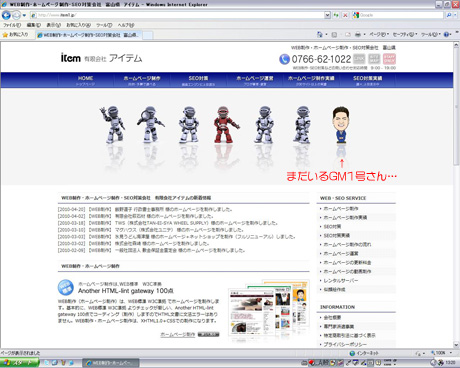The image size is (460, 368).
Task: Click the round blue WEB標準 badge icon
Action: tap(66, 287)
